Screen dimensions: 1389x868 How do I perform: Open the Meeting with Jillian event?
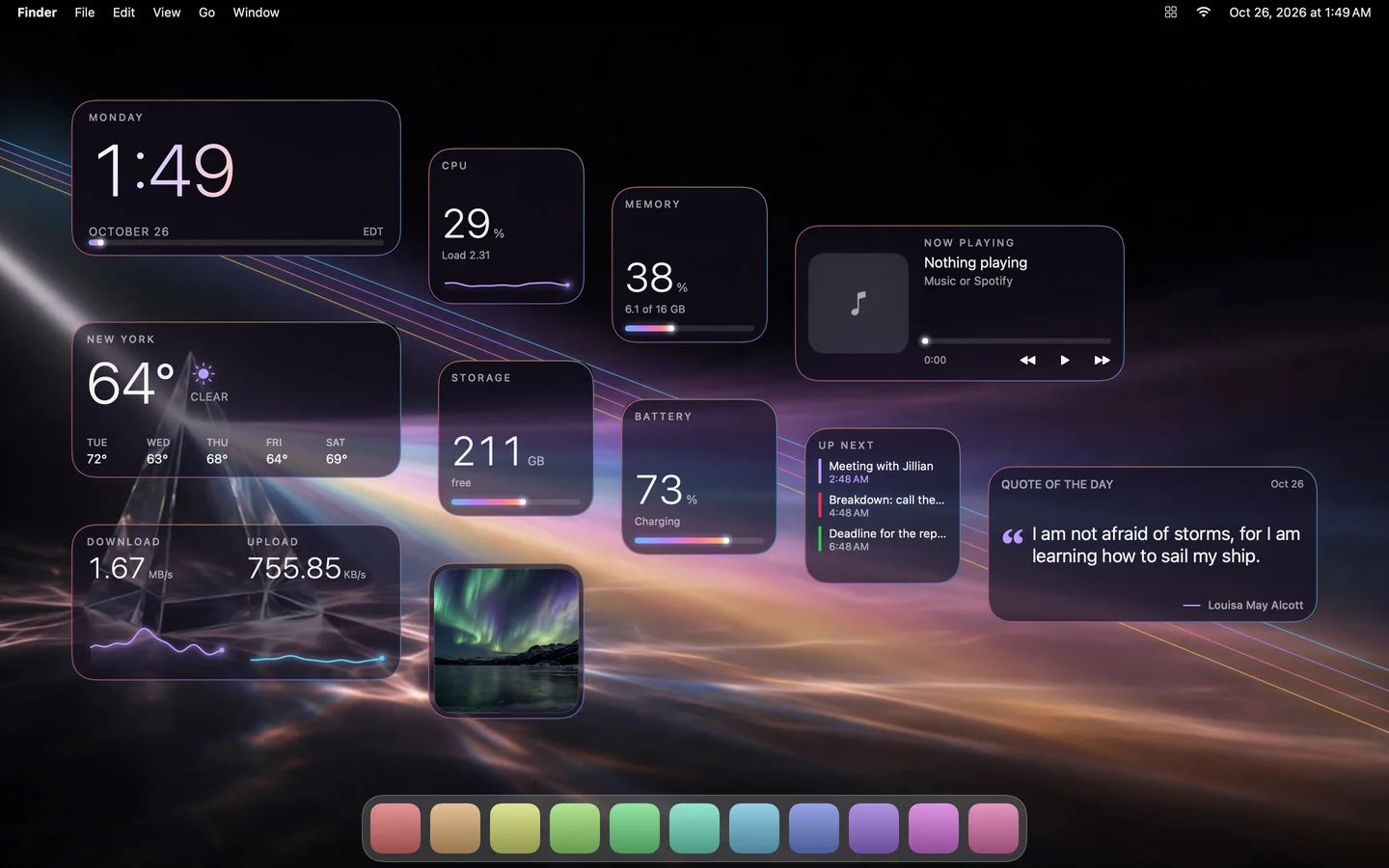(883, 472)
